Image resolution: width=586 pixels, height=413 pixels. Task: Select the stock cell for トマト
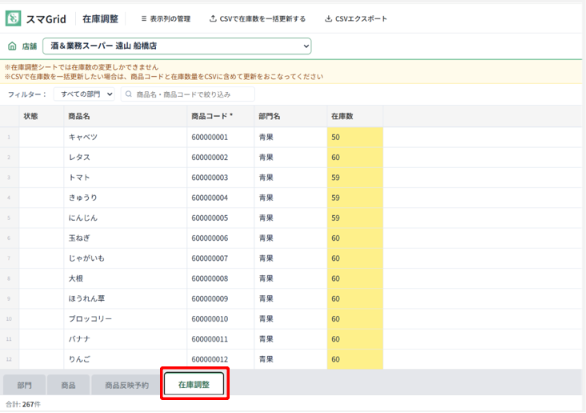(355, 178)
